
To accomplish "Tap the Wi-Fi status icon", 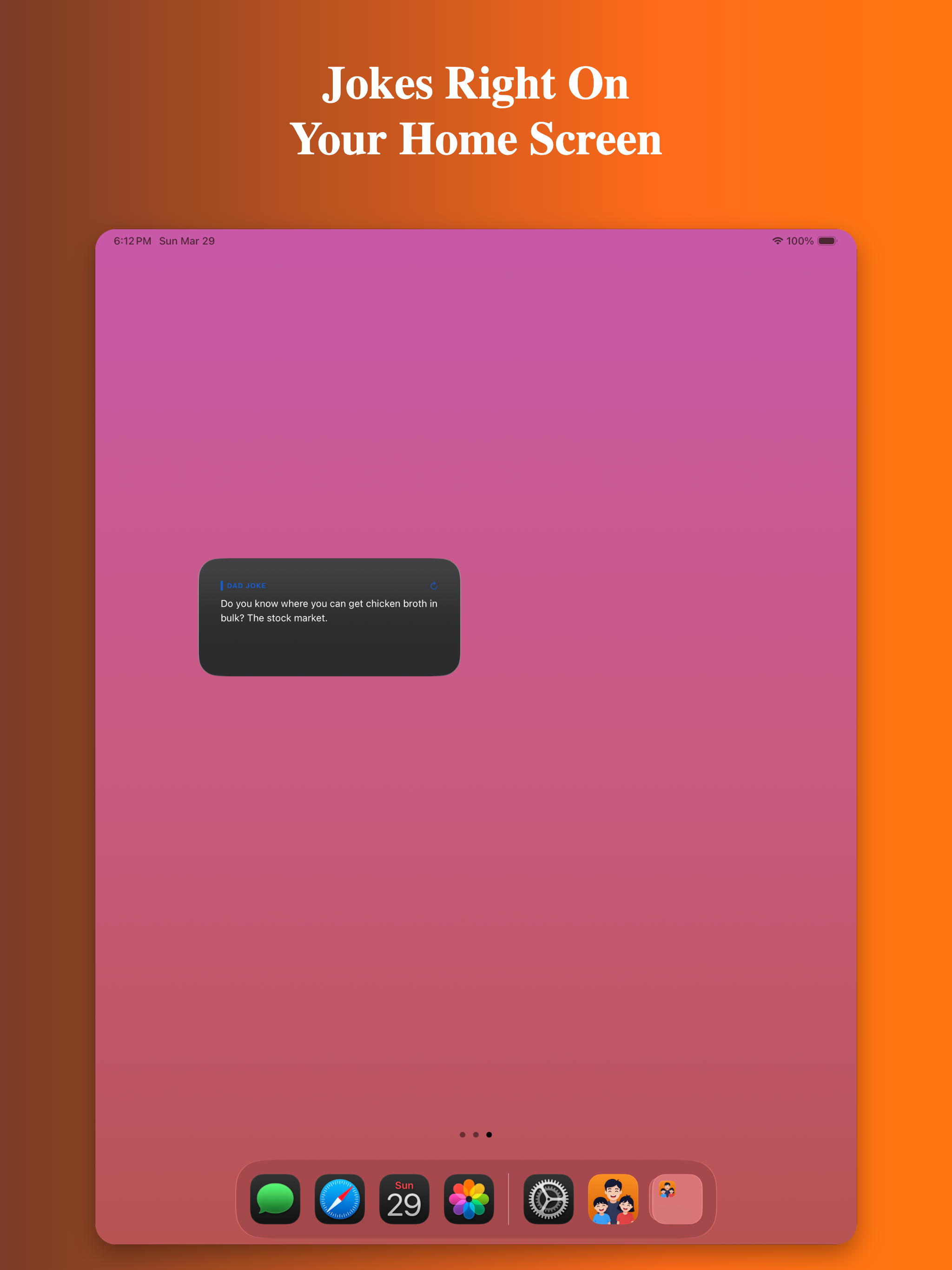I will pyautogui.click(x=777, y=240).
